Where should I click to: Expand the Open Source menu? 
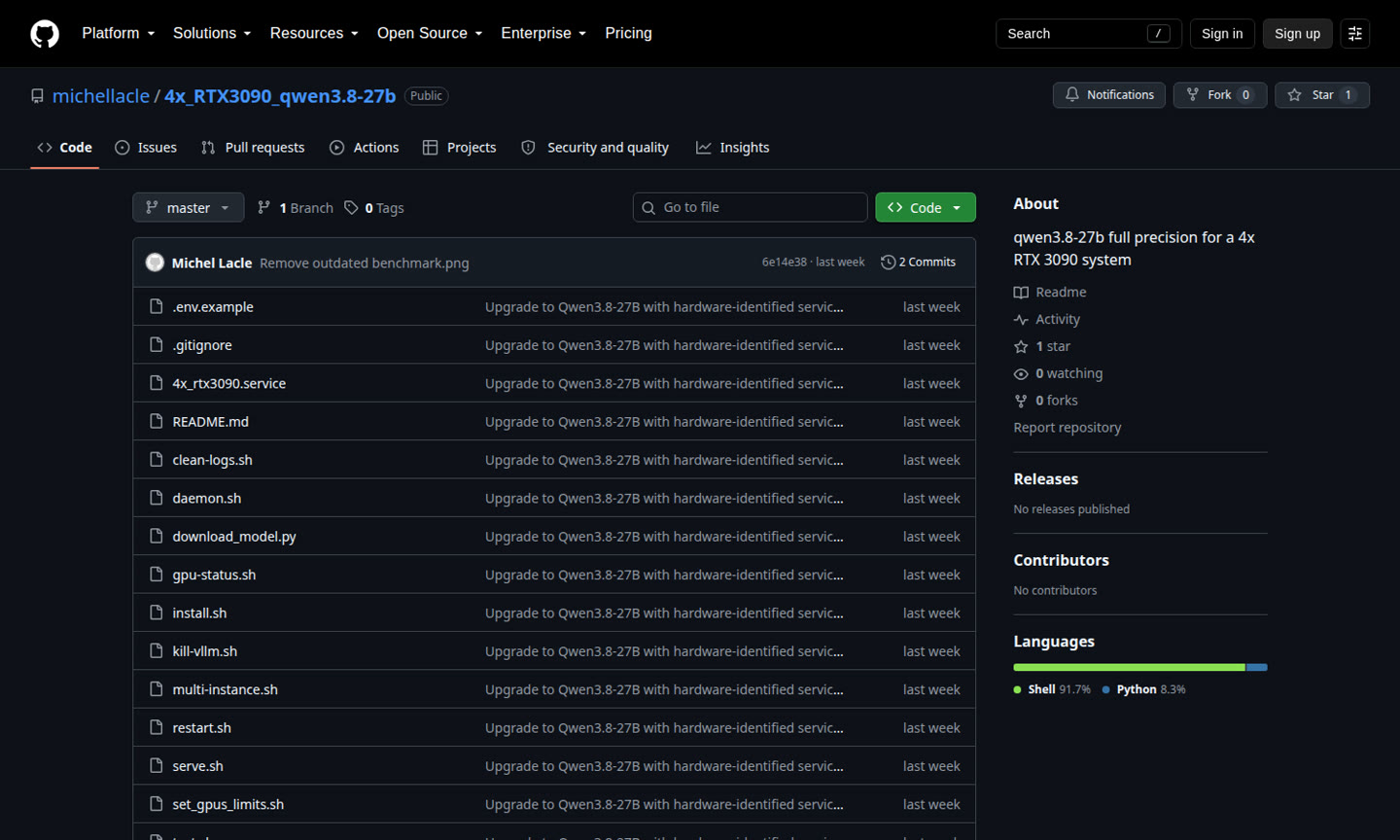pyautogui.click(x=430, y=33)
